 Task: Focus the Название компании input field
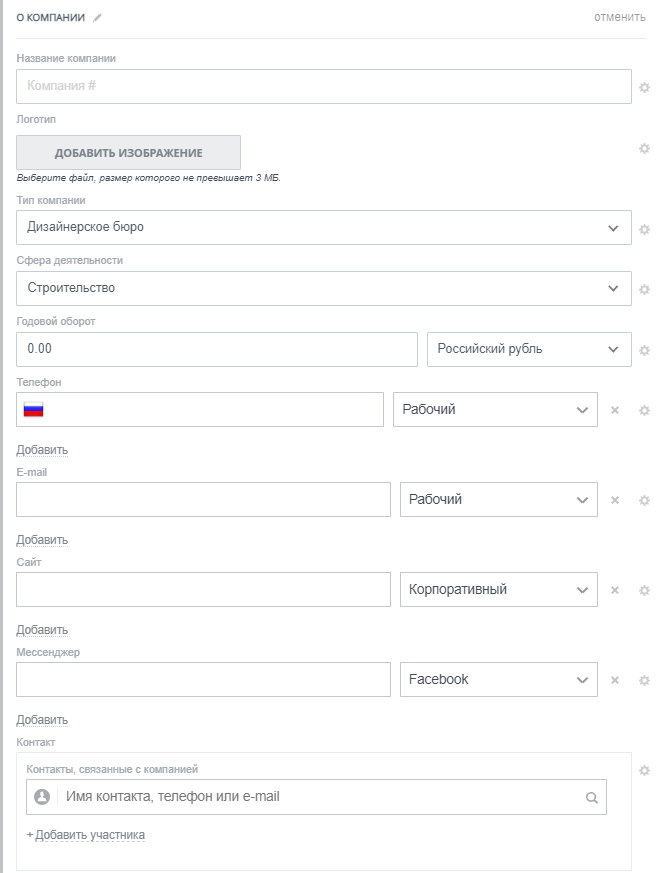[x=324, y=86]
